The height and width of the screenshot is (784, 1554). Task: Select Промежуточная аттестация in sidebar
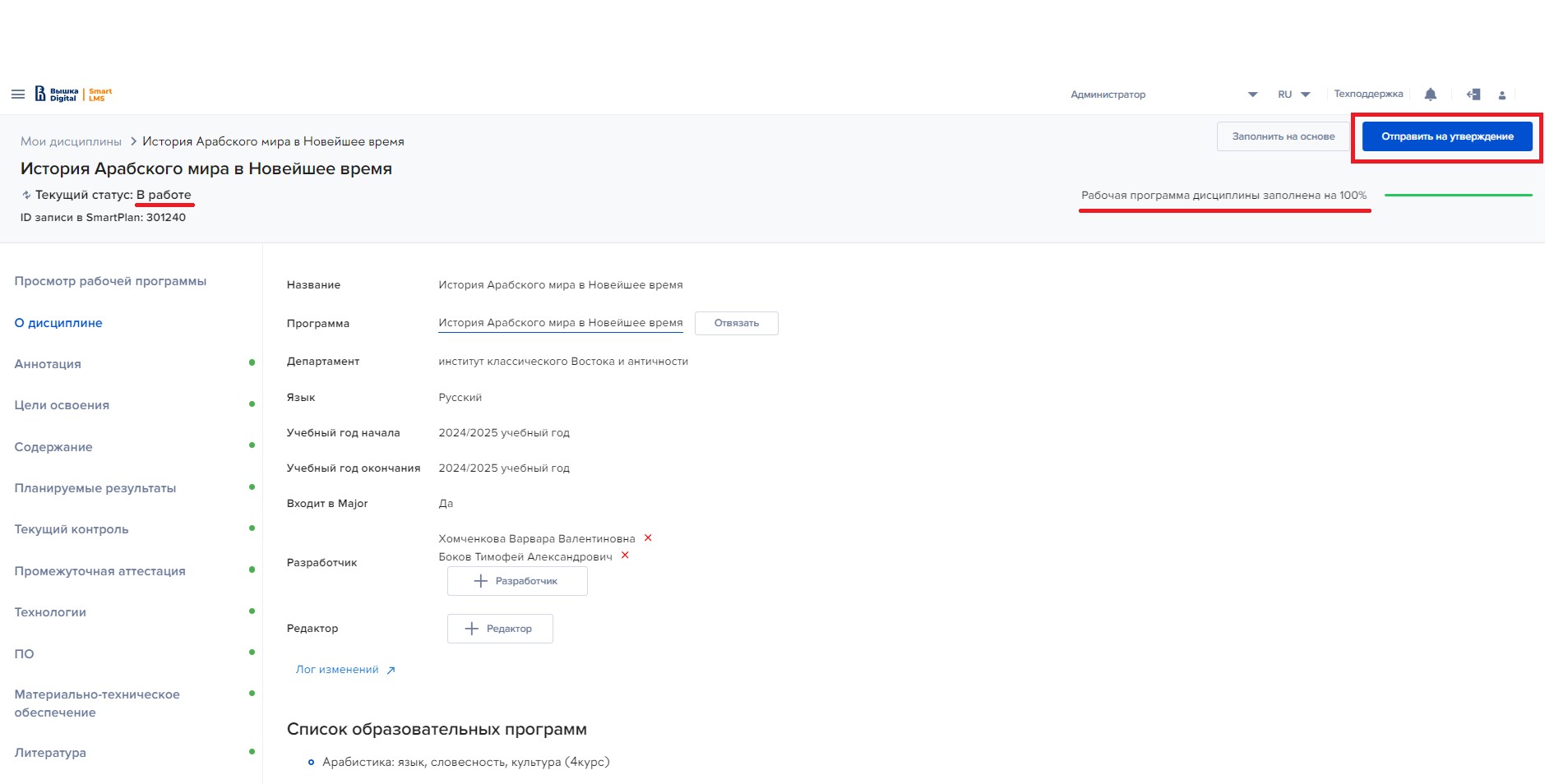[x=99, y=571]
